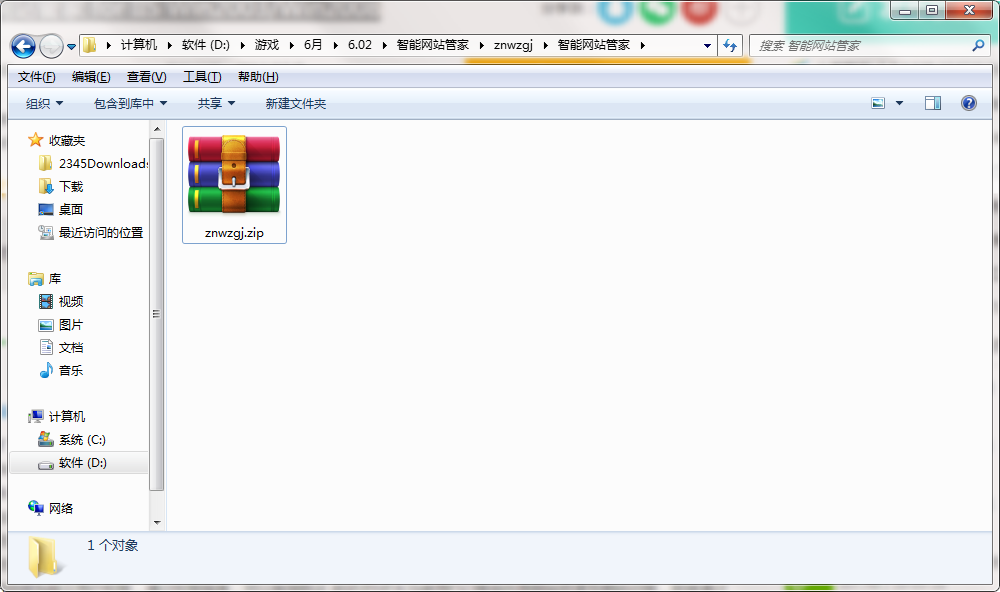Viewport: 1000px width, 592px height.
Task: Select znwzgj in the address path
Action: coord(513,45)
